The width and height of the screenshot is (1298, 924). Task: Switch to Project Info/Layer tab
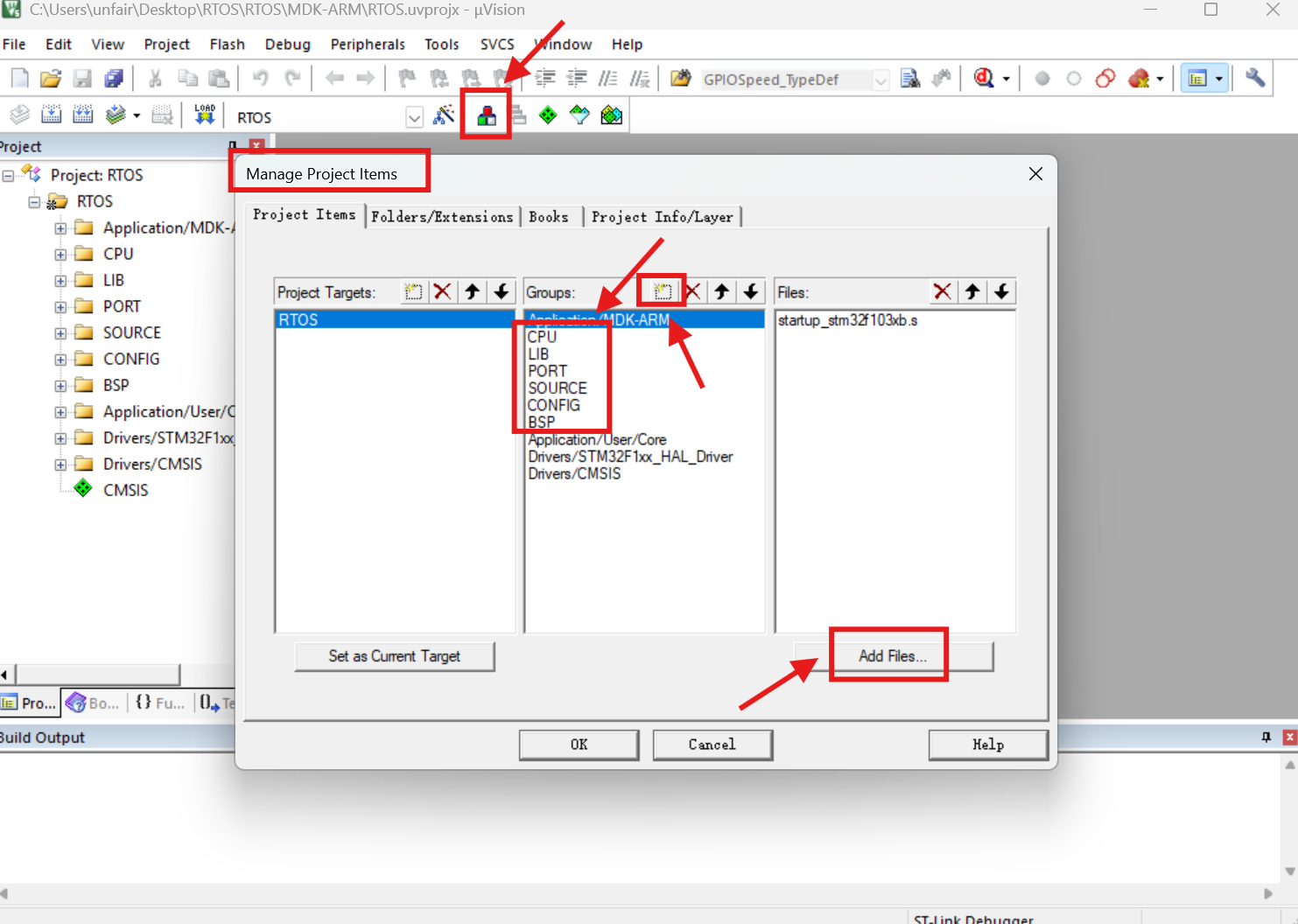pyautogui.click(x=662, y=217)
